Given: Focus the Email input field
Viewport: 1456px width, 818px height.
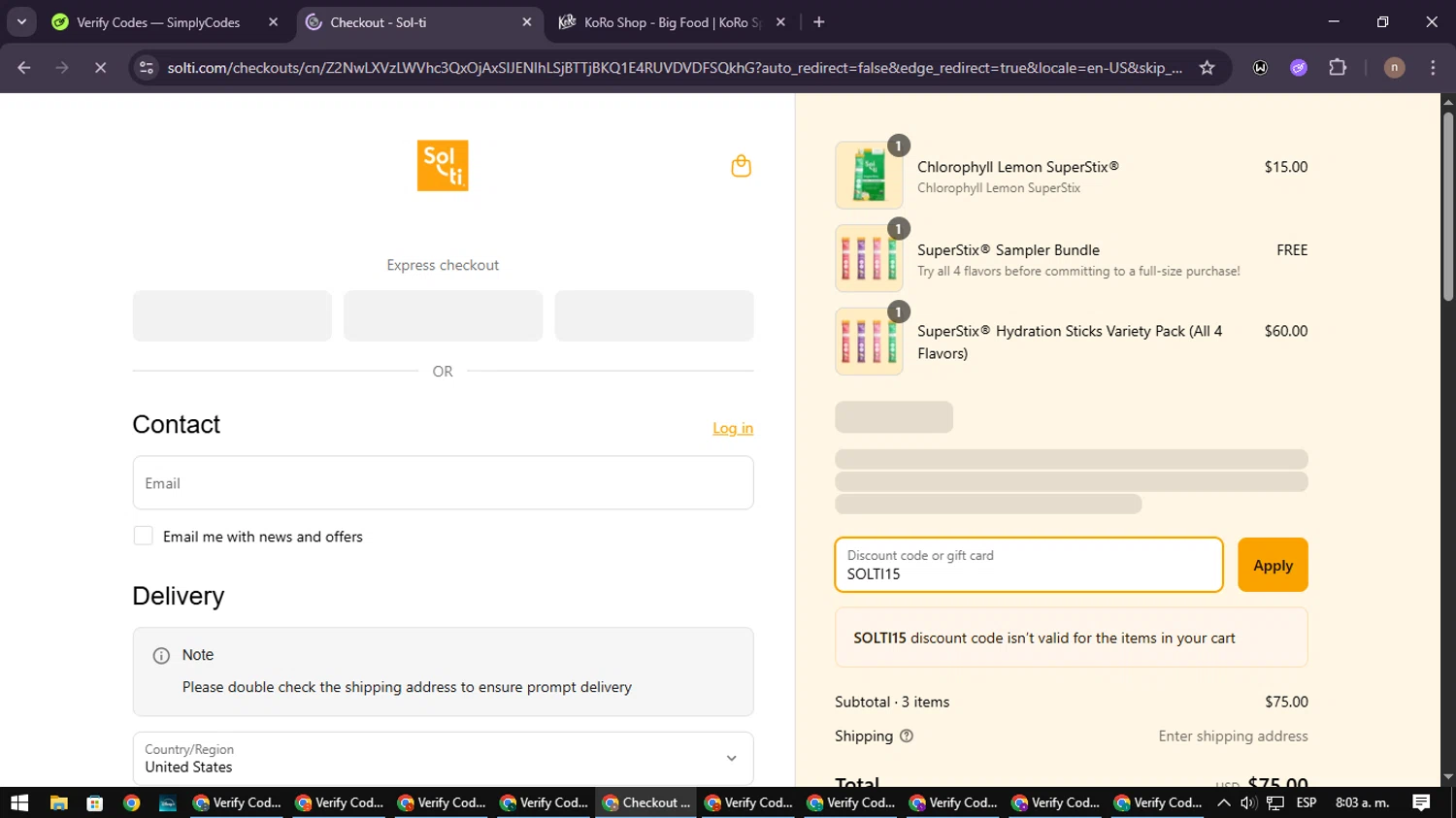Looking at the screenshot, I should (443, 482).
